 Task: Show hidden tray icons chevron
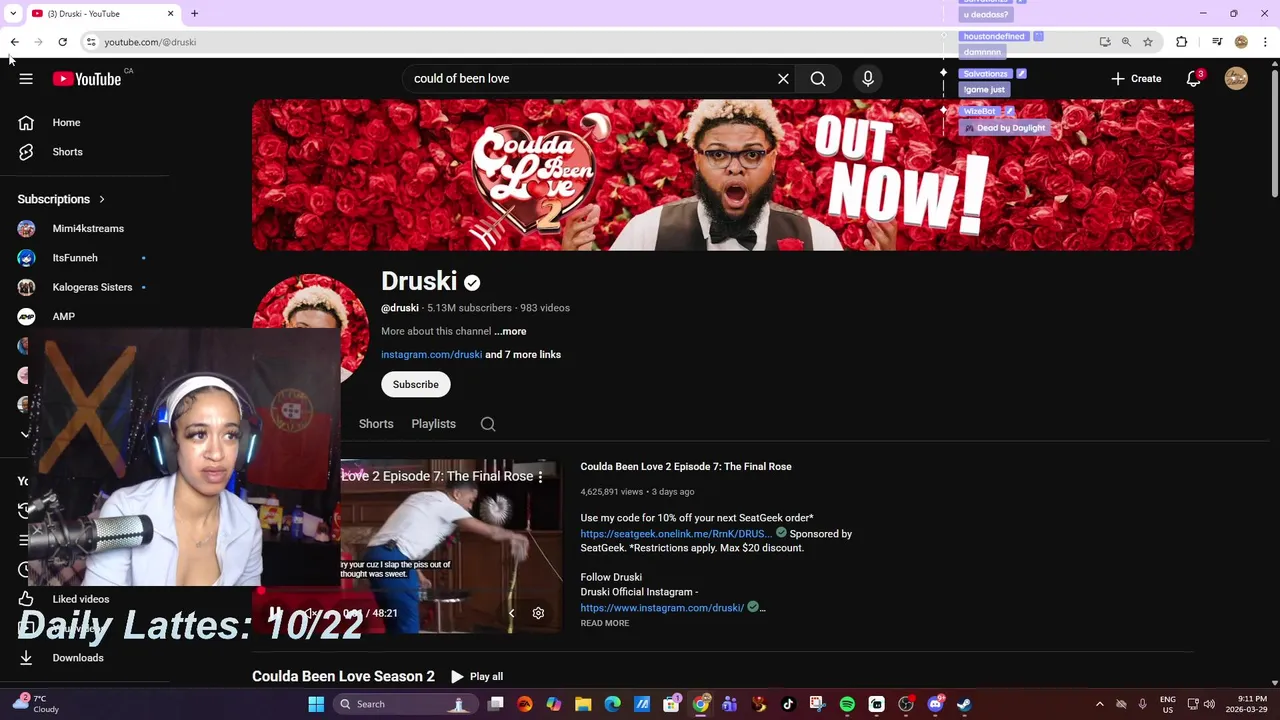1099,704
